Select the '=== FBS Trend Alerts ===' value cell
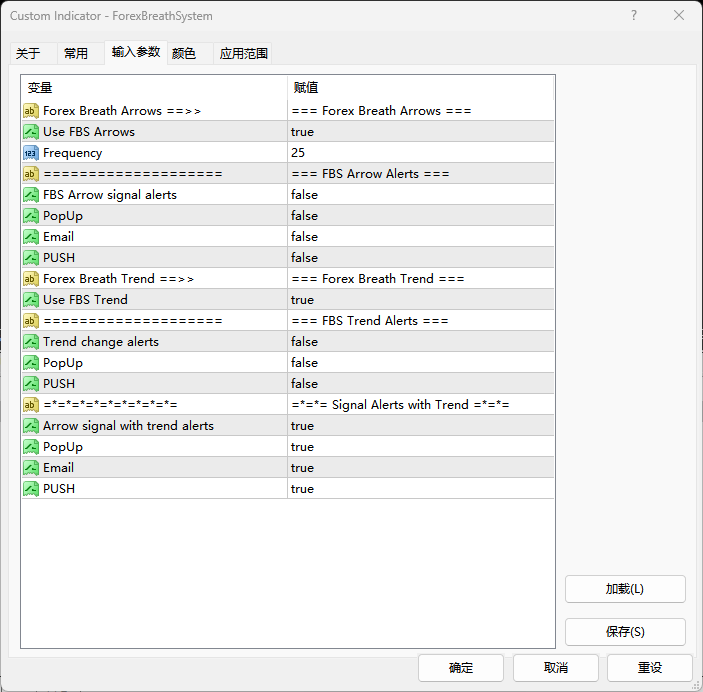The height and width of the screenshot is (692, 703). point(421,321)
